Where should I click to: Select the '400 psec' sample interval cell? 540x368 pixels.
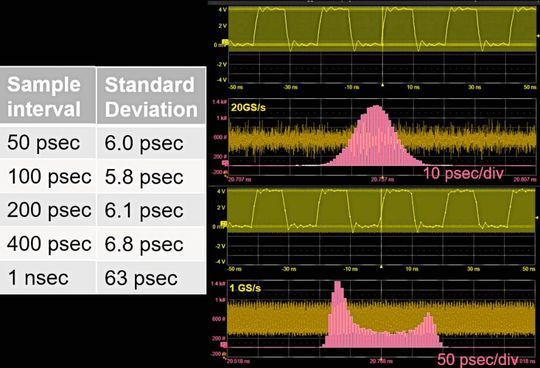coord(48,243)
